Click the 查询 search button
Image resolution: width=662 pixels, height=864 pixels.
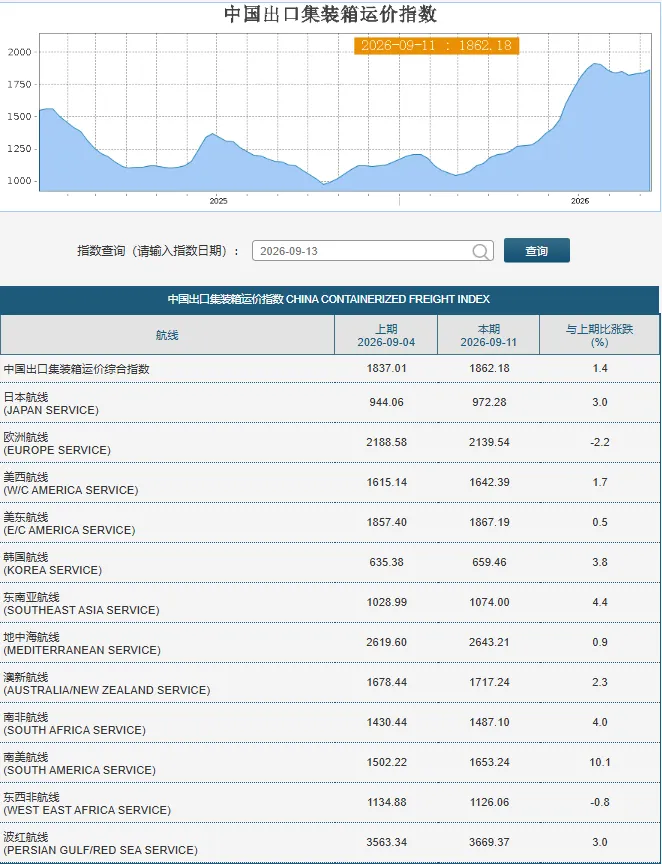point(536,251)
